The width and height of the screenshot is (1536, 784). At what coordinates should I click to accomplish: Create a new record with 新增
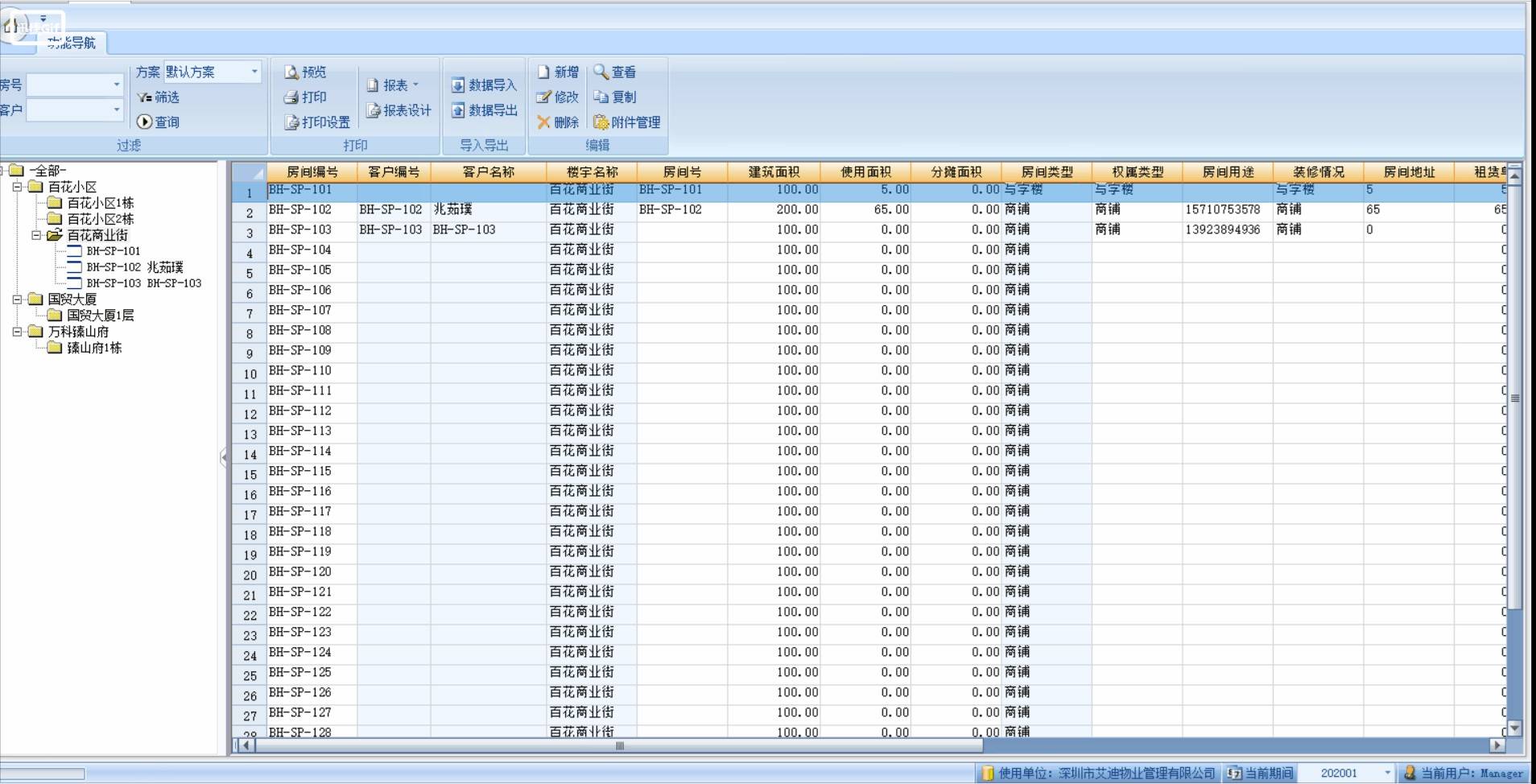pyautogui.click(x=558, y=72)
